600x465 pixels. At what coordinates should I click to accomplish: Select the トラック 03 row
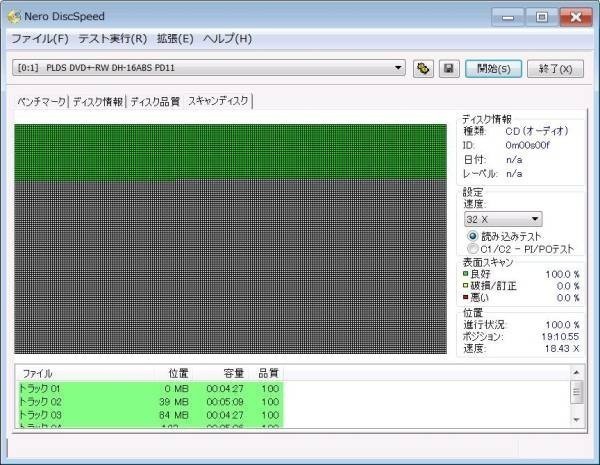click(150, 415)
